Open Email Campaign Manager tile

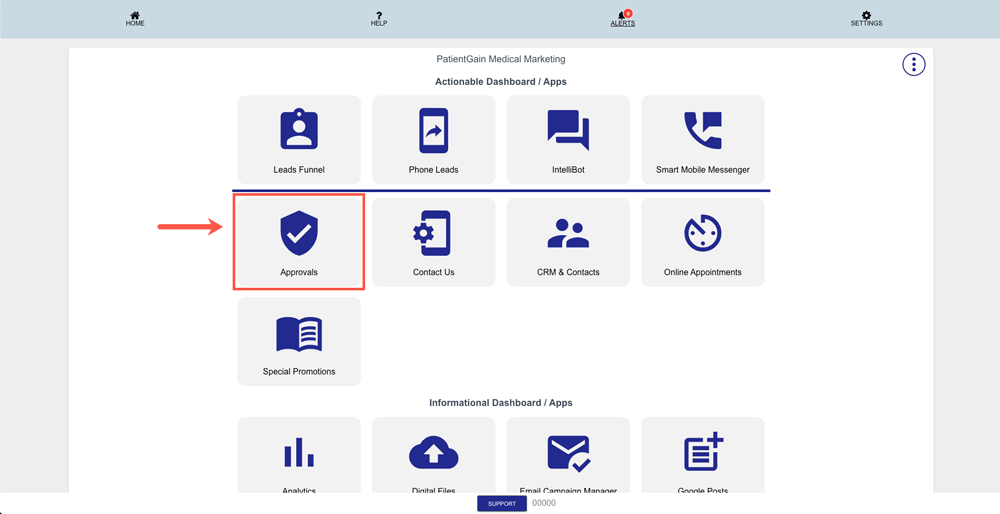(568, 456)
